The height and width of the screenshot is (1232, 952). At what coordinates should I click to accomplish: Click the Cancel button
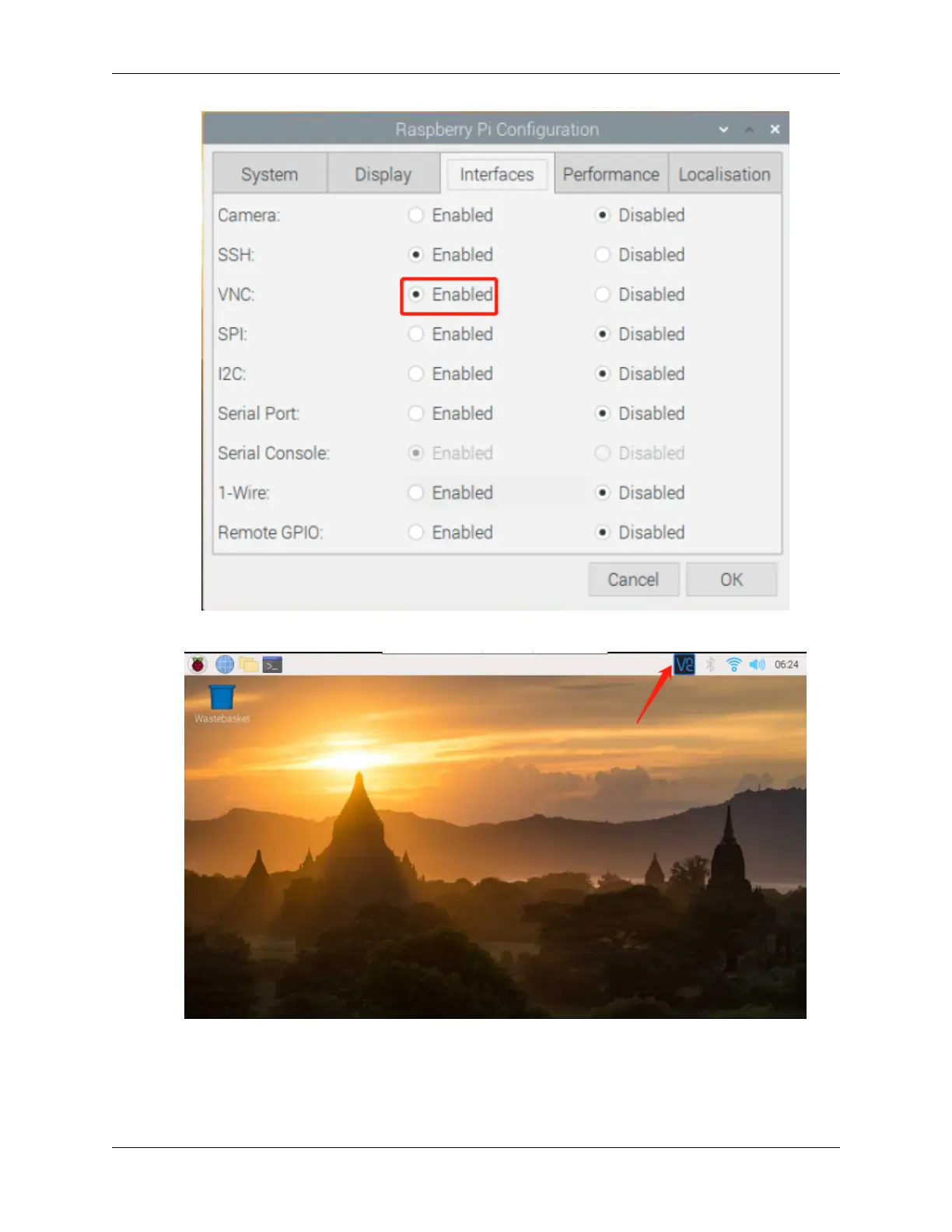633,579
